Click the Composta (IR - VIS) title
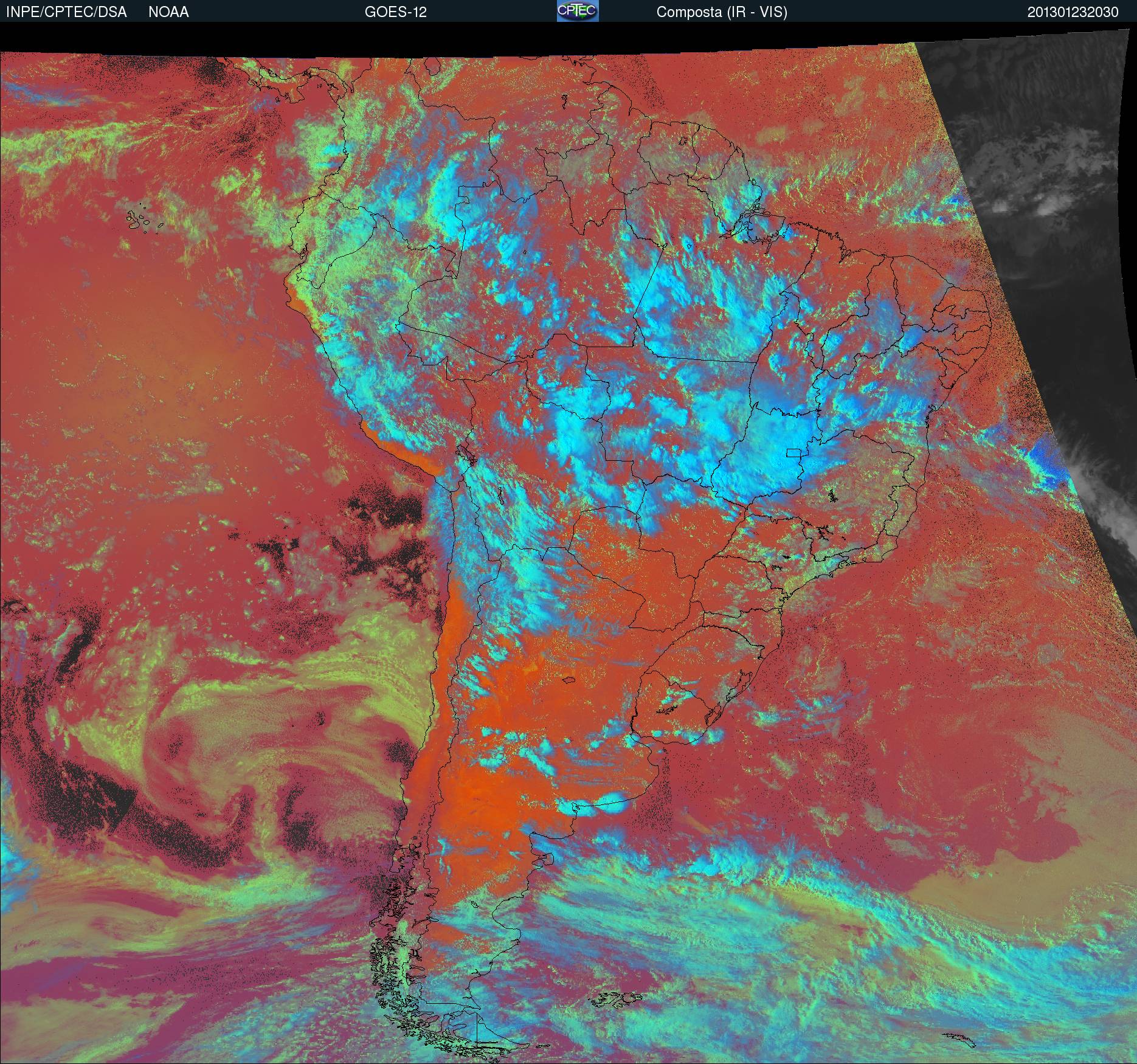The height and width of the screenshot is (1064, 1137). pos(722,12)
